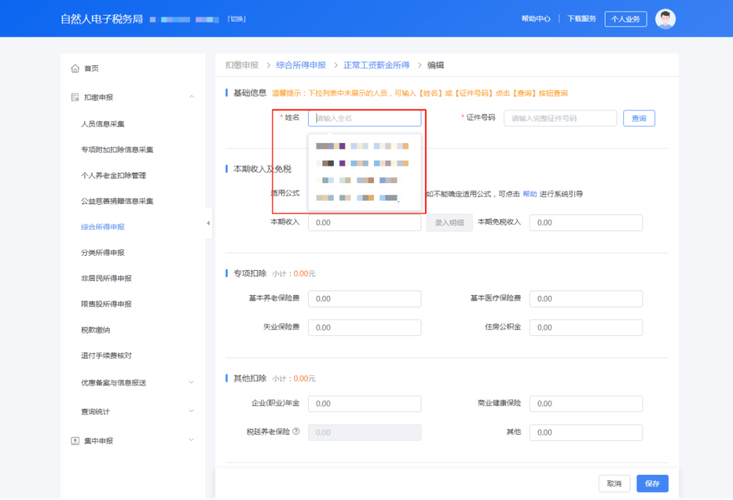This screenshot has height=500, width=733.
Task: Collapse the sidebar using the arrow handle
Action: pos(208,223)
